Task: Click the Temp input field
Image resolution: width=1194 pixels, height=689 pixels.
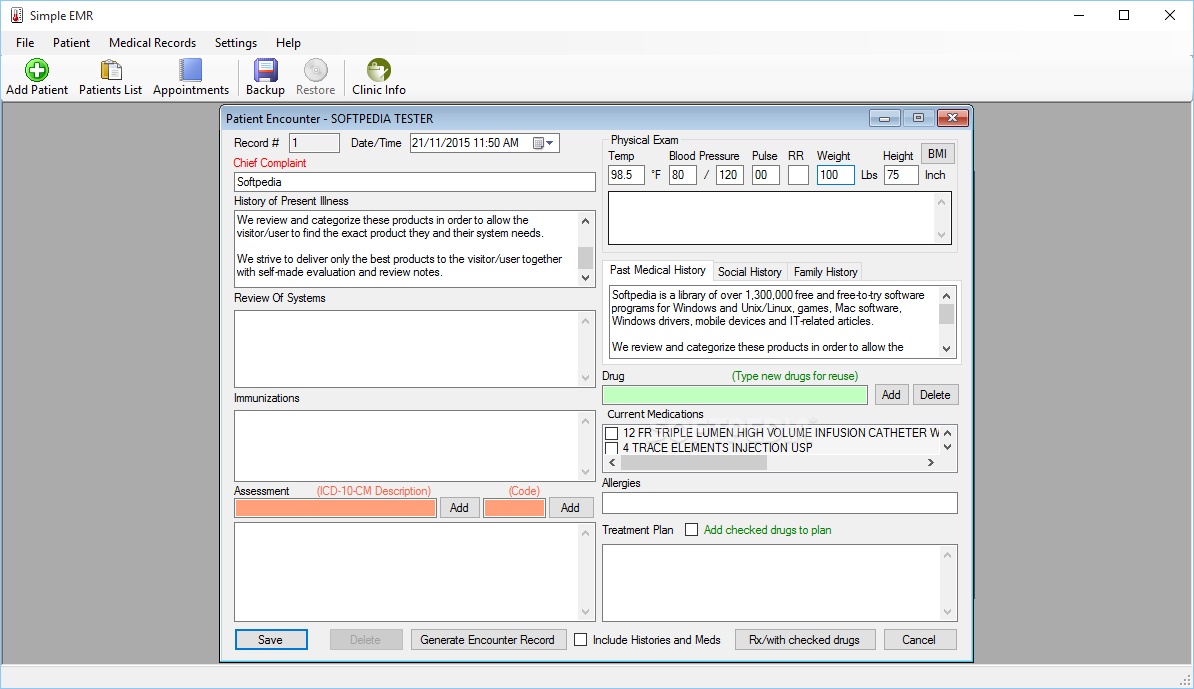Action: (626, 175)
